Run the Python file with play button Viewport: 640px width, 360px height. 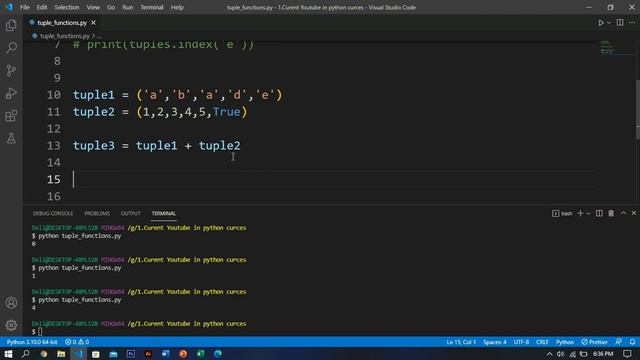tap(601, 23)
